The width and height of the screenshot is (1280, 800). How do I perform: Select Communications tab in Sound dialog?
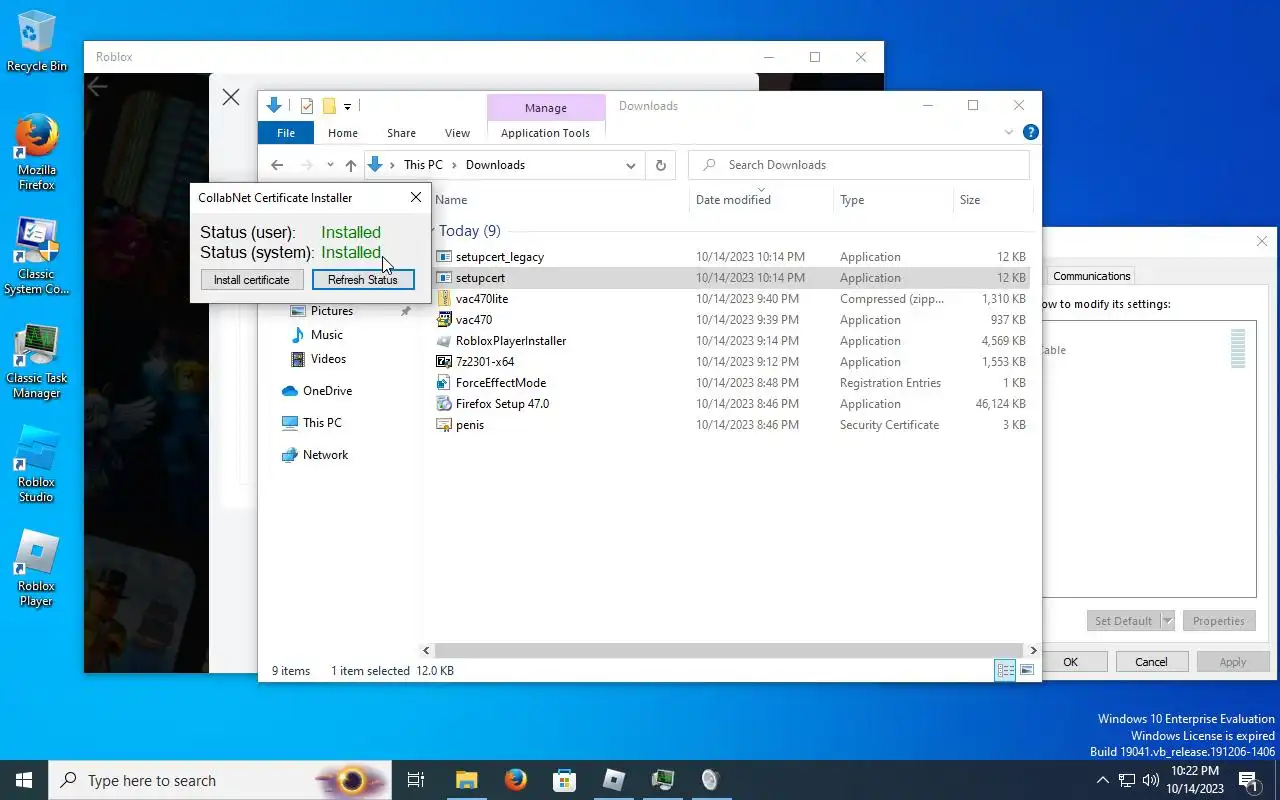tap(1091, 276)
